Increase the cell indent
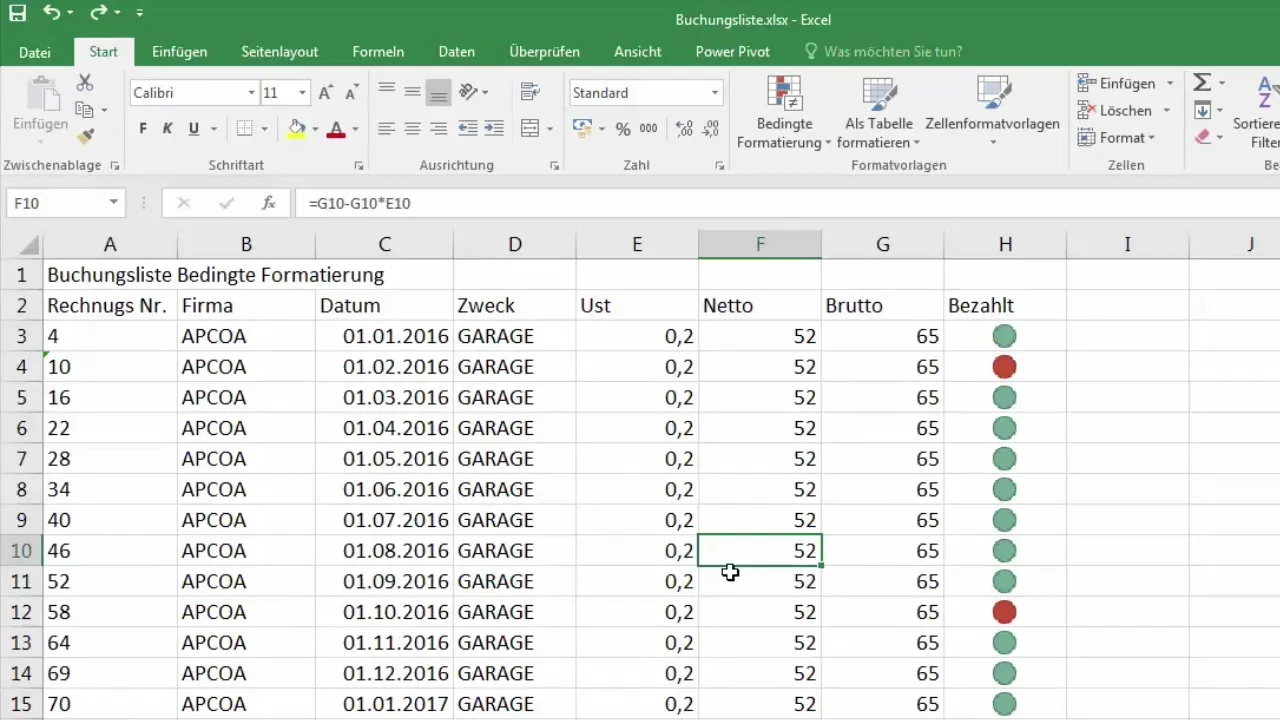This screenshot has height=720, width=1280. coord(493,128)
